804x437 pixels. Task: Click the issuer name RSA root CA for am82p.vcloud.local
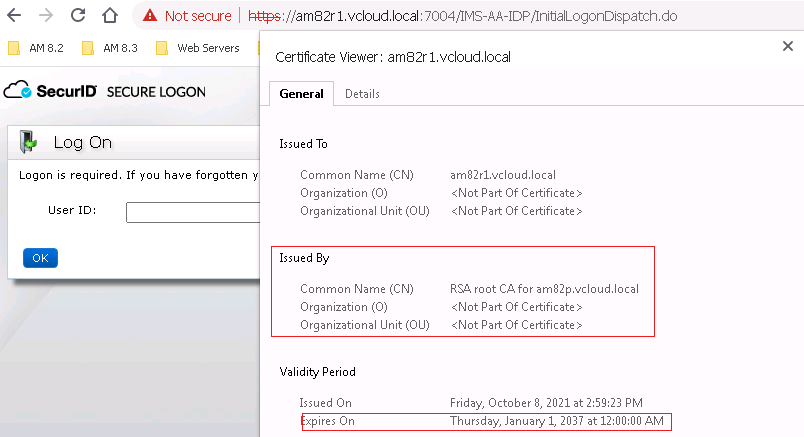pyautogui.click(x=544, y=289)
